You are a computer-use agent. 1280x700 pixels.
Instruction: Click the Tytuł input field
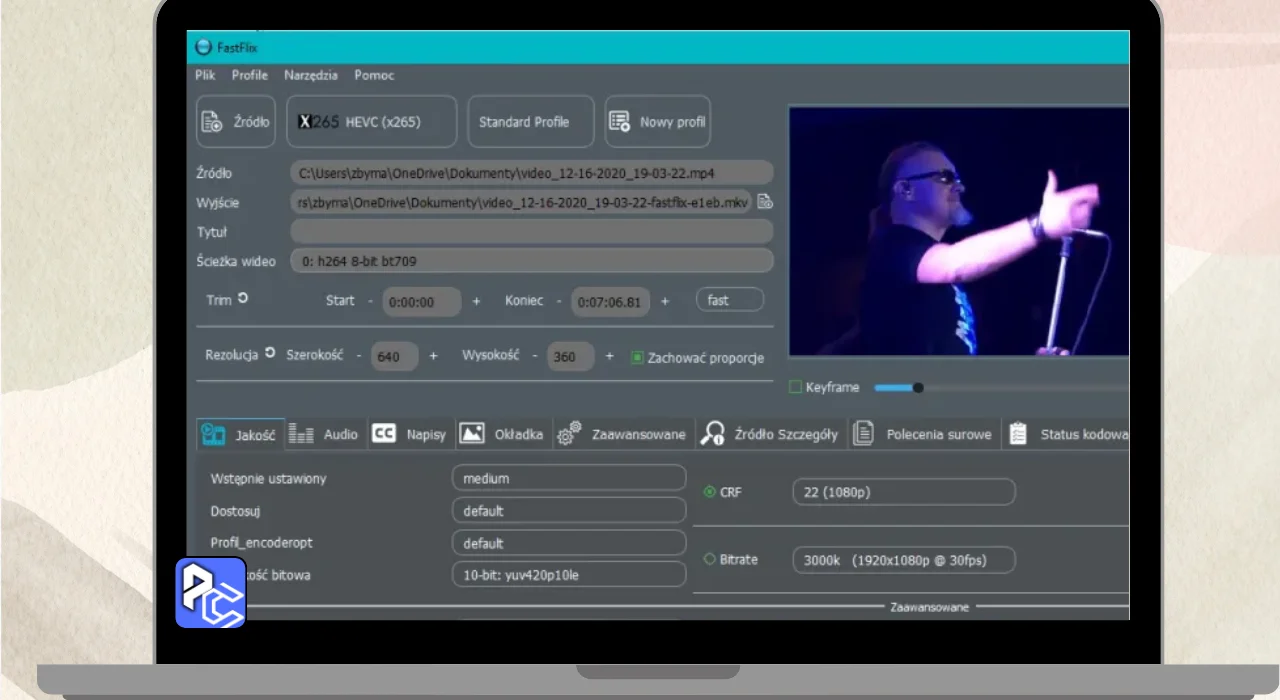[531, 232]
